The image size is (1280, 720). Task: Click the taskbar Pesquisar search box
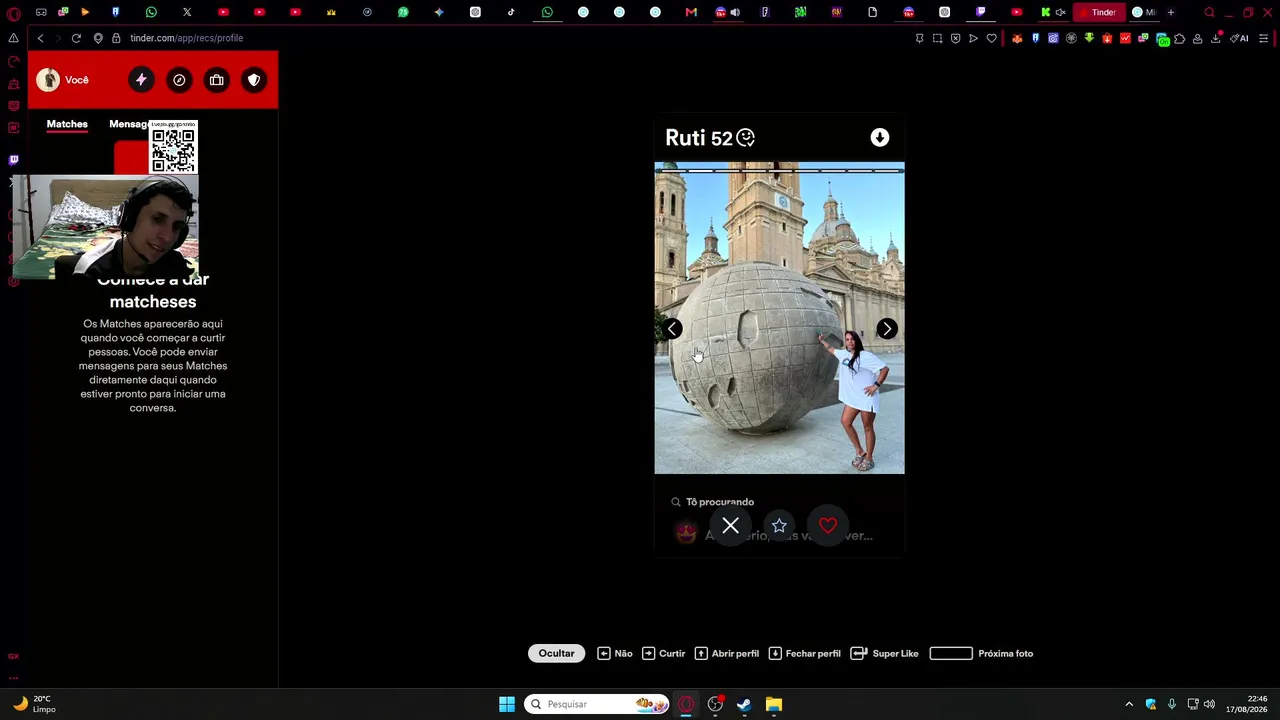point(597,704)
